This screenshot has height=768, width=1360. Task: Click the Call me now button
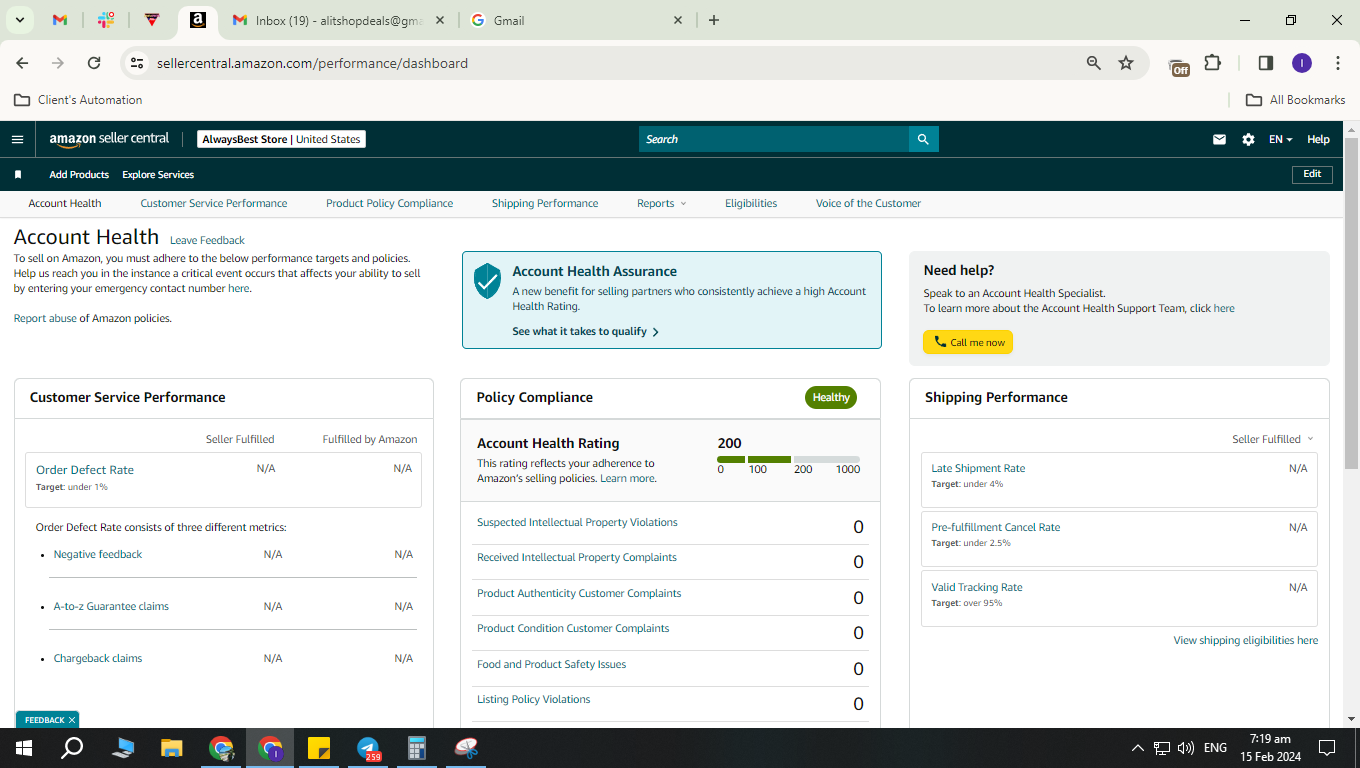(x=968, y=342)
